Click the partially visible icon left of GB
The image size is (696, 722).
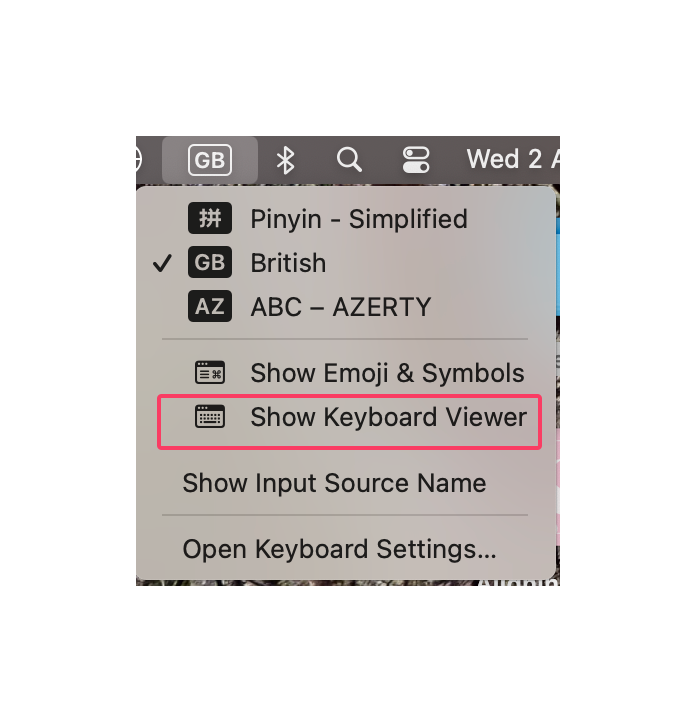click(x=139, y=160)
